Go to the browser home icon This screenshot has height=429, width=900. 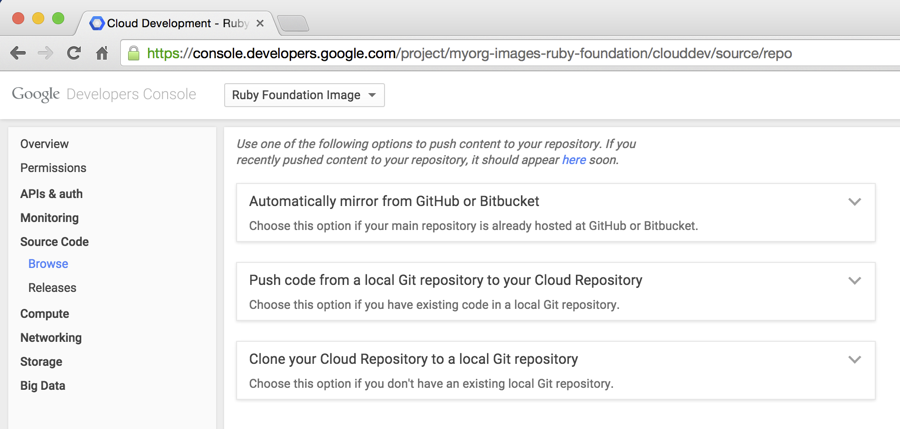pyautogui.click(x=102, y=53)
